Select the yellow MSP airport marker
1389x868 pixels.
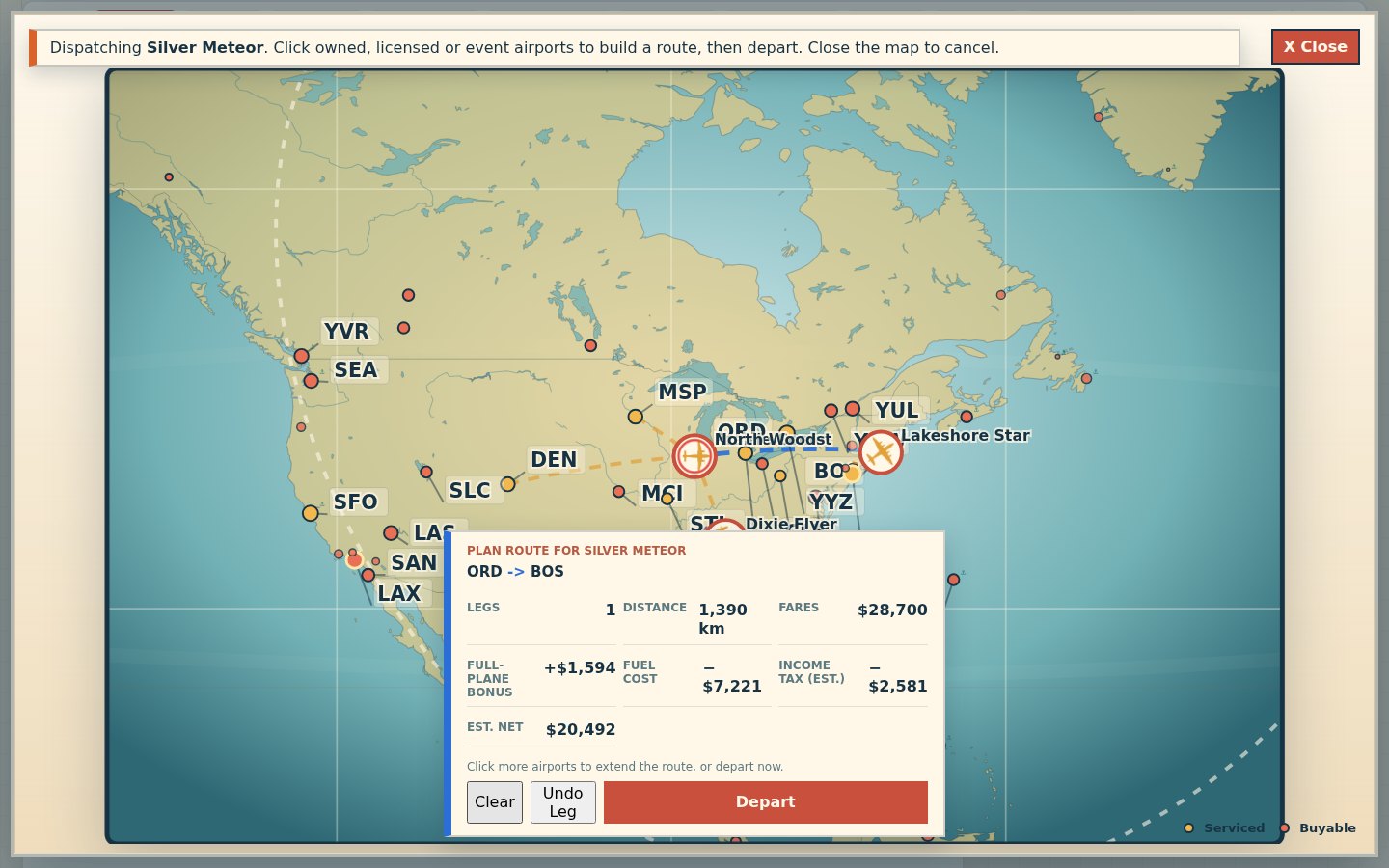[x=635, y=417]
